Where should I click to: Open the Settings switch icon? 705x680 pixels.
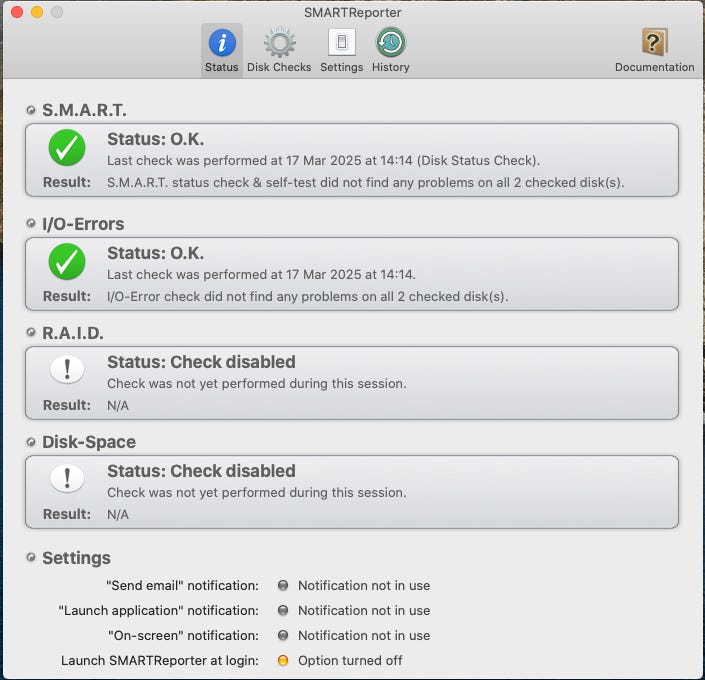click(x=342, y=42)
